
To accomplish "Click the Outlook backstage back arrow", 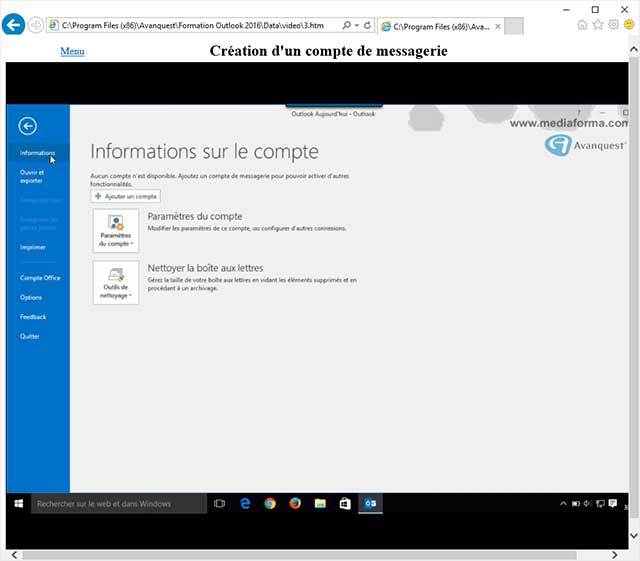I will [28, 125].
